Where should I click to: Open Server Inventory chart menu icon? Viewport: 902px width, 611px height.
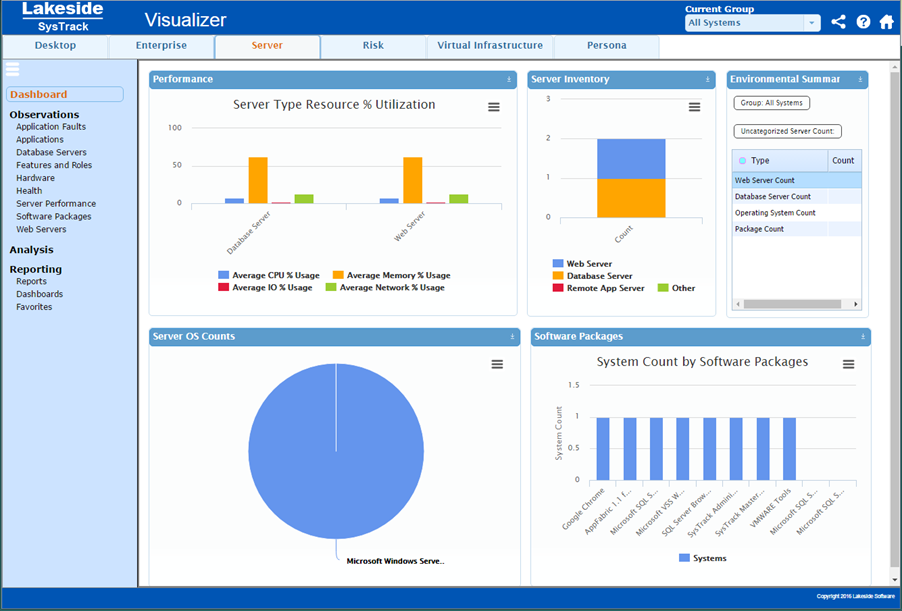pos(694,107)
